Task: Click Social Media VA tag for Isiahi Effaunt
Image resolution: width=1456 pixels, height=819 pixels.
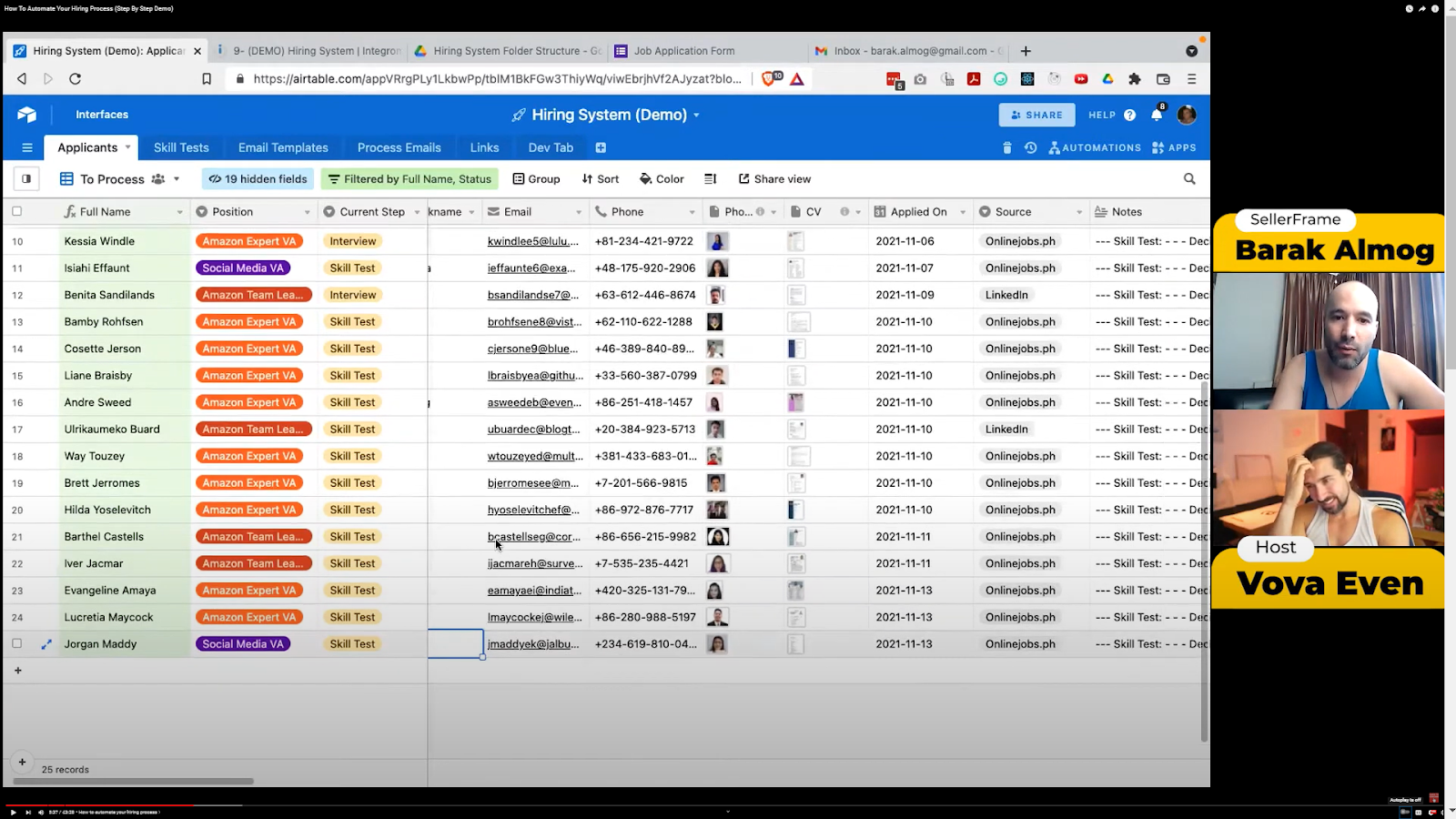Action: (243, 268)
